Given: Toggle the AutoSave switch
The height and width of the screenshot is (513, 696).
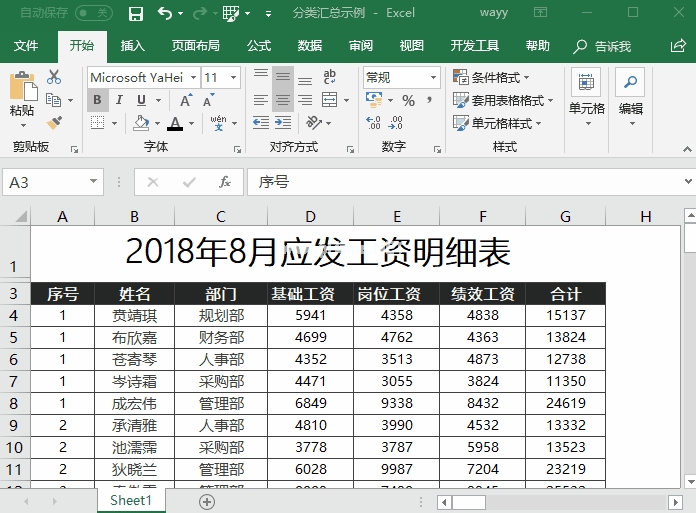Looking at the screenshot, I should (x=94, y=13).
